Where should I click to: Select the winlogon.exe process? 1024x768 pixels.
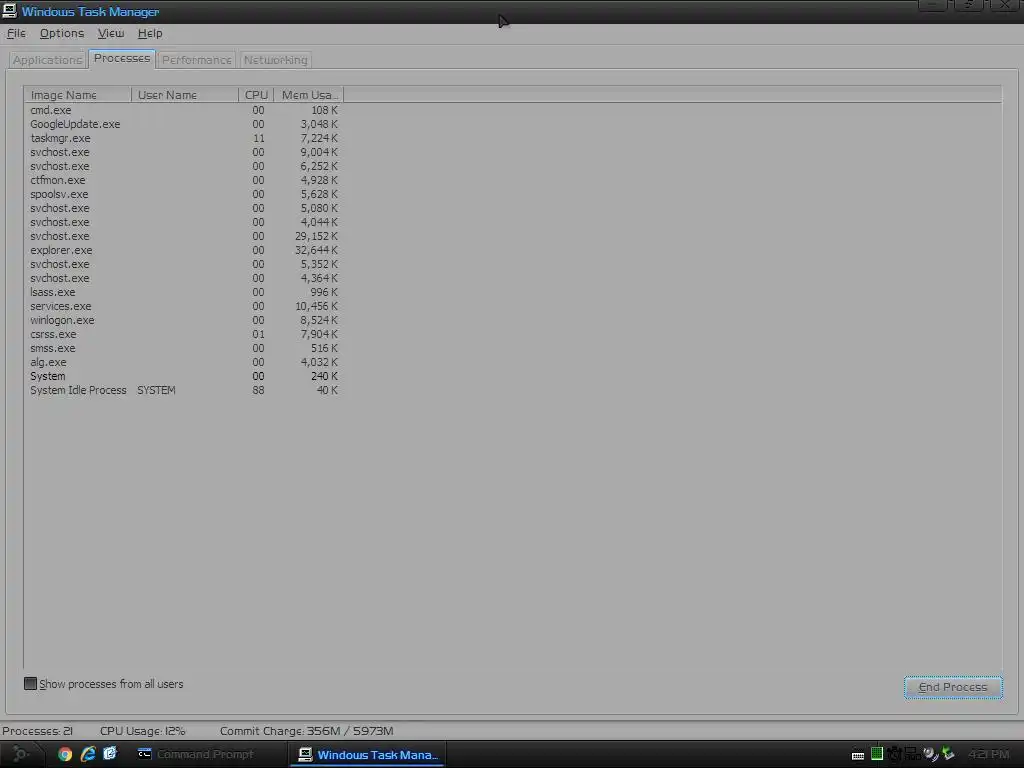tap(184, 320)
